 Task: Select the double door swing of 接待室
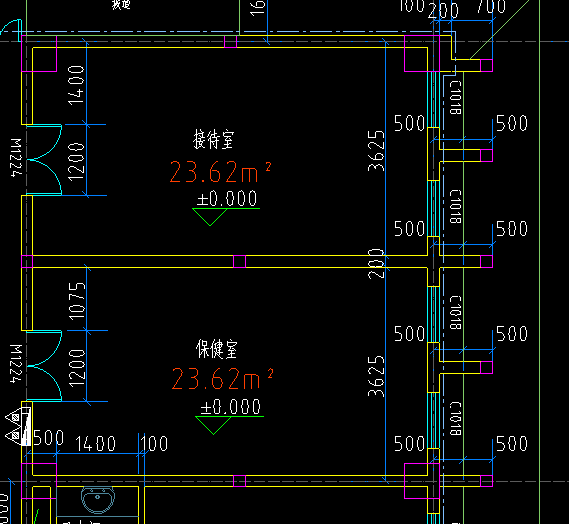(44, 160)
